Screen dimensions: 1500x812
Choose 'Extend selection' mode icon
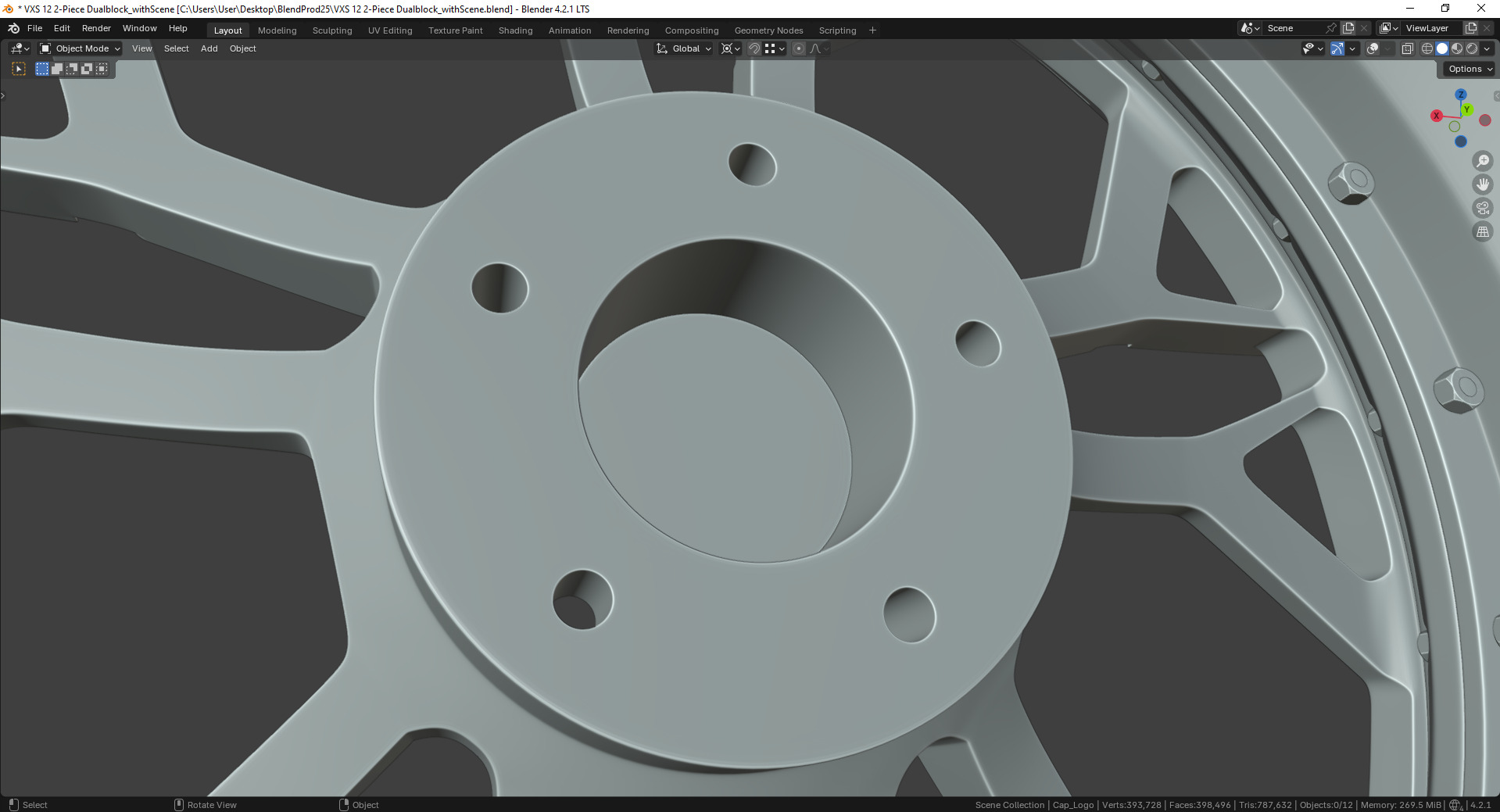(x=57, y=69)
